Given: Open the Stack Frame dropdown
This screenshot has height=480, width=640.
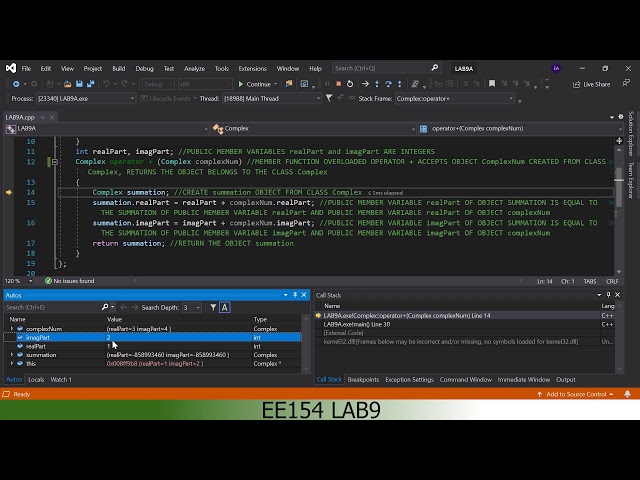Looking at the screenshot, I should pos(454,99).
